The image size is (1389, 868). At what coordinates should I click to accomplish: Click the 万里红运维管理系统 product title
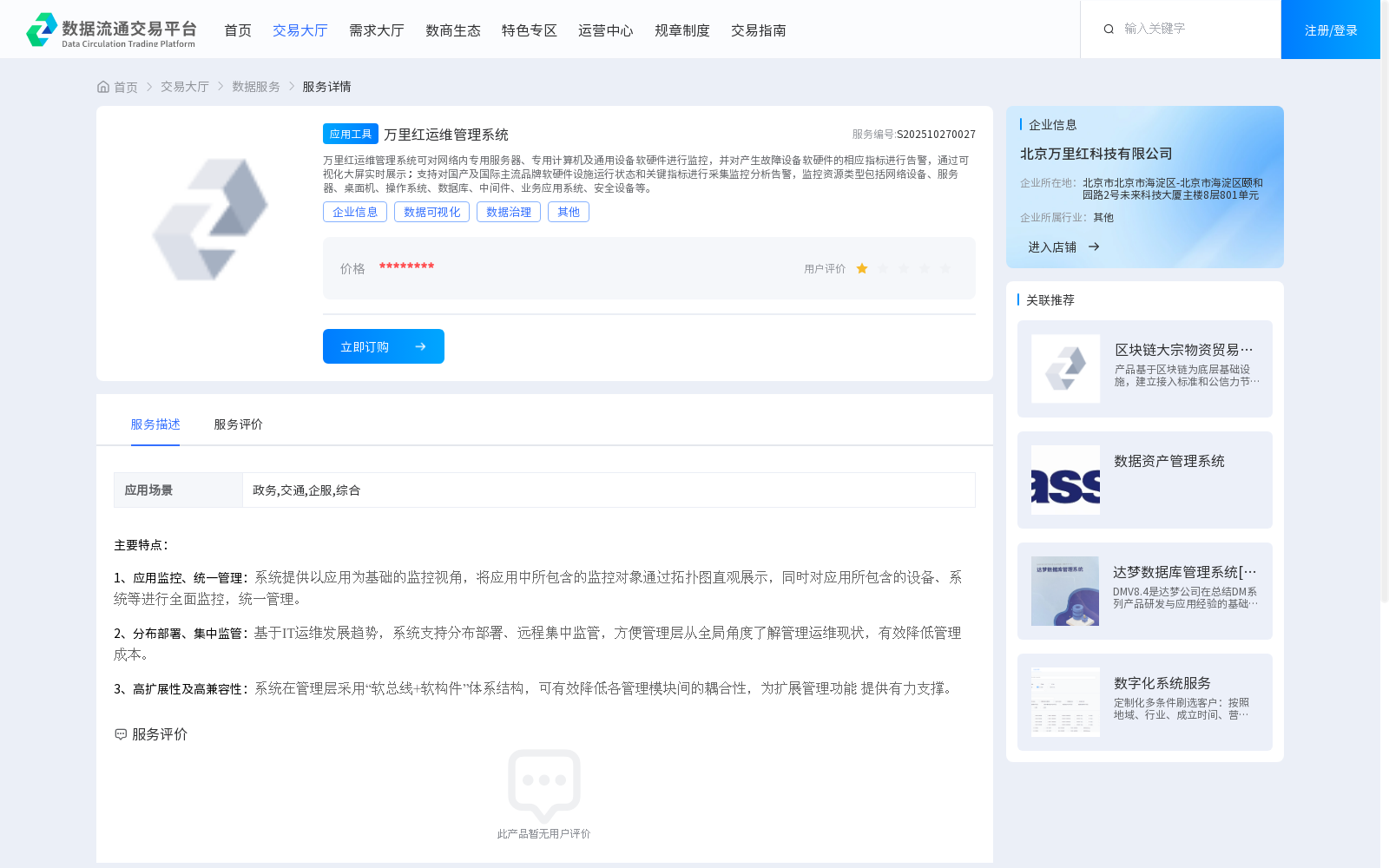(446, 135)
